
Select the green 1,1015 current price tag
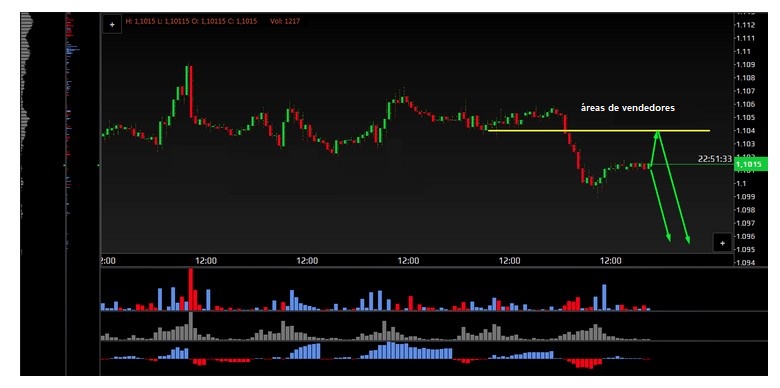point(751,164)
